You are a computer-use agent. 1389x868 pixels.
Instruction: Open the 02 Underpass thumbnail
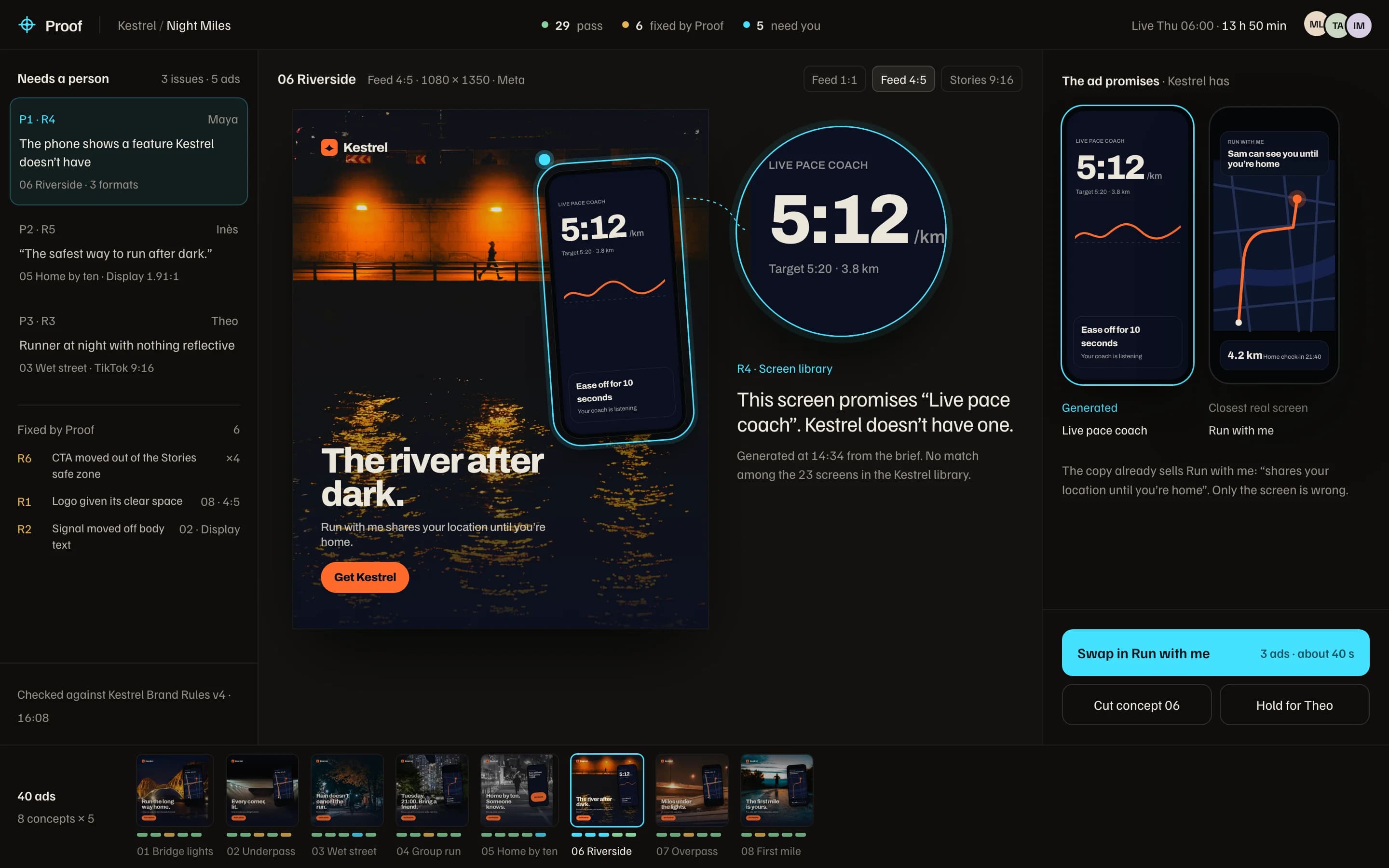coord(262,790)
